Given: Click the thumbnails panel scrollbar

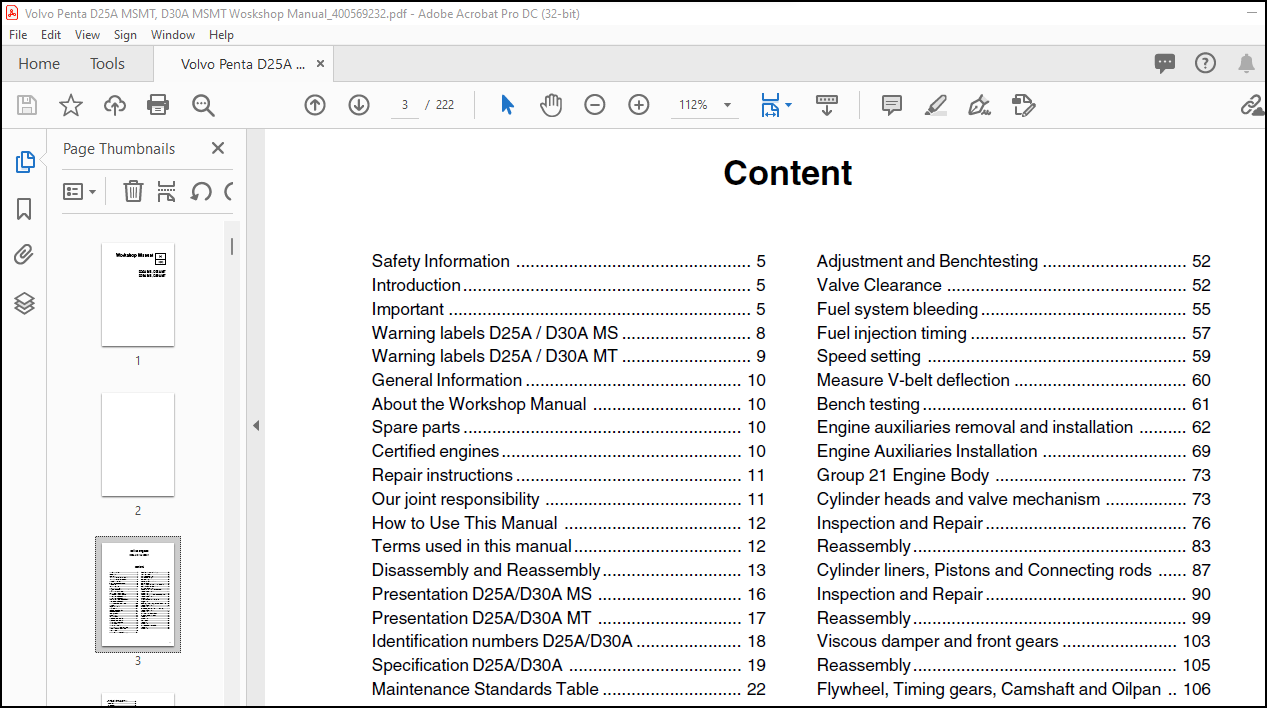Looking at the screenshot, I should (233, 246).
